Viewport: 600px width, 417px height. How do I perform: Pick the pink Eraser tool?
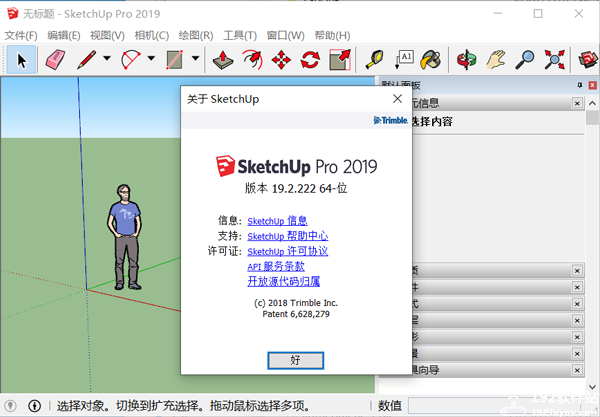pyautogui.click(x=55, y=60)
